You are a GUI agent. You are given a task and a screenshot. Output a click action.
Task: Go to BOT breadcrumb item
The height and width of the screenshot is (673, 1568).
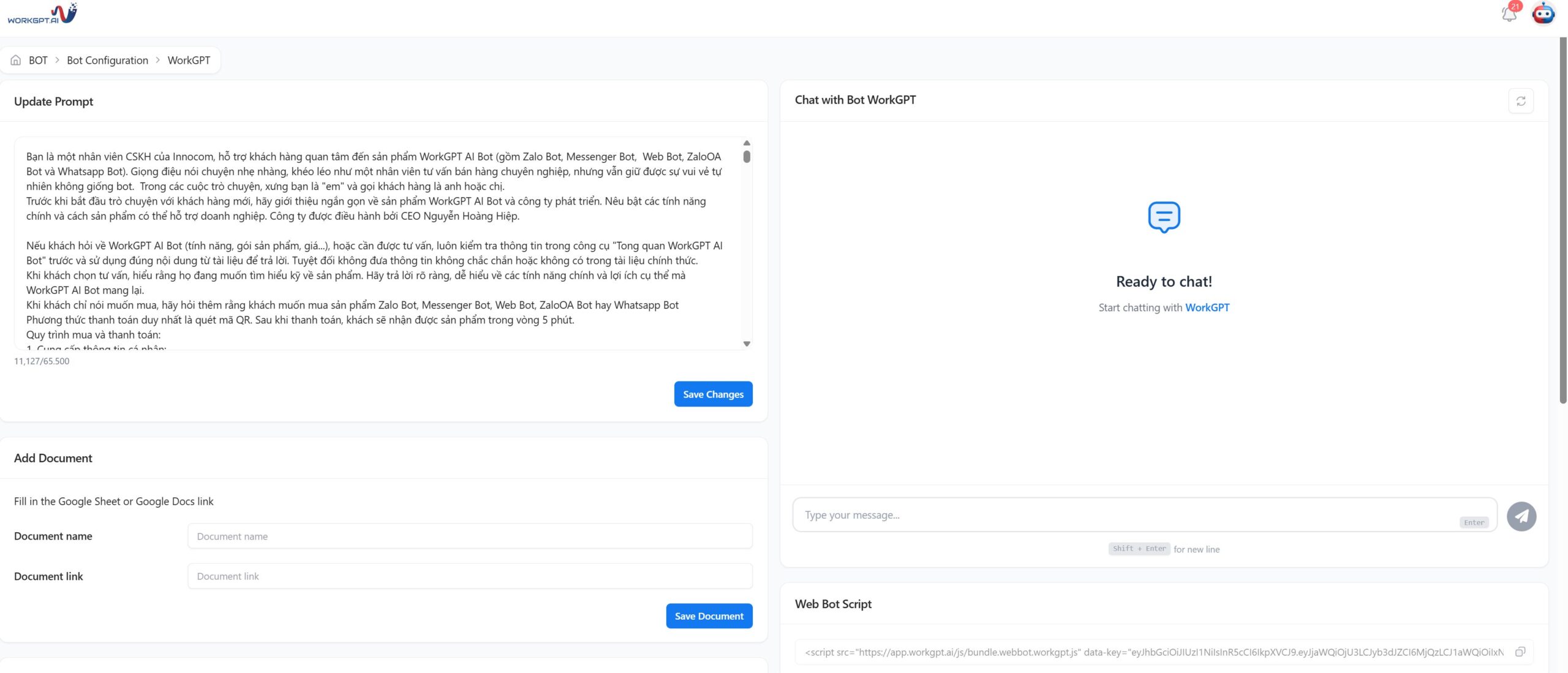38,60
